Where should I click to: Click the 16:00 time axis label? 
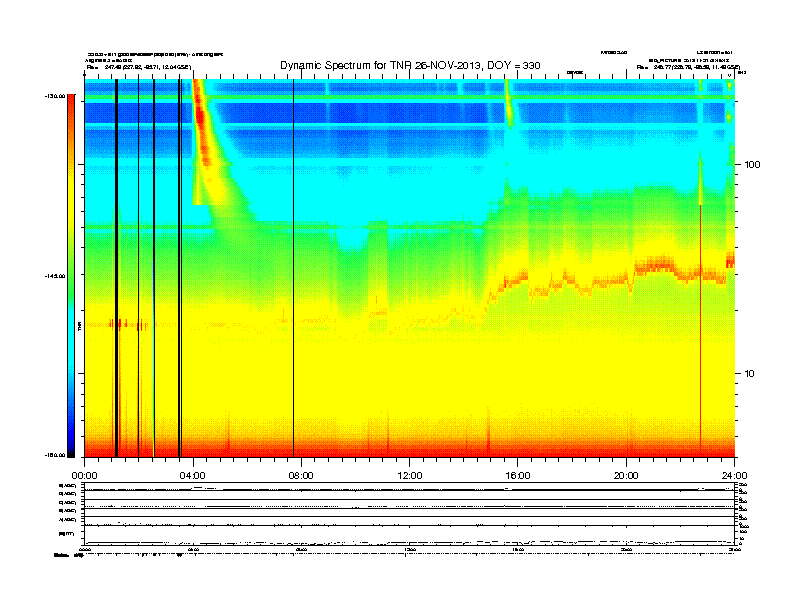[518, 476]
